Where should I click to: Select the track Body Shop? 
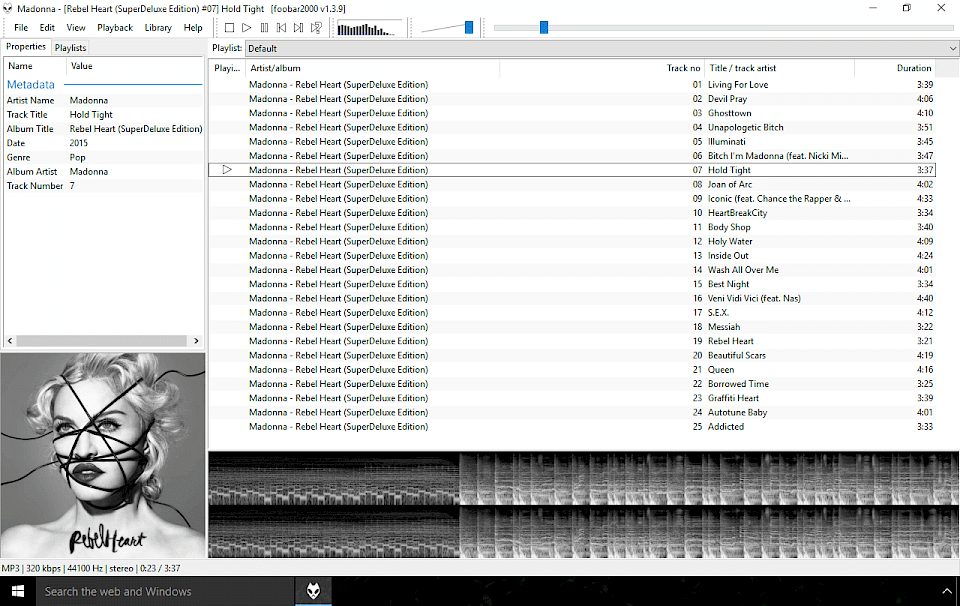pyautogui.click(x=572, y=227)
